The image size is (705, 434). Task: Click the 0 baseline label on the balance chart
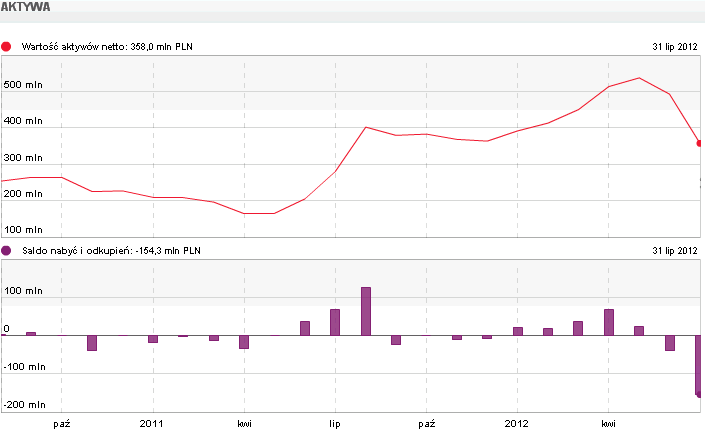[6, 329]
